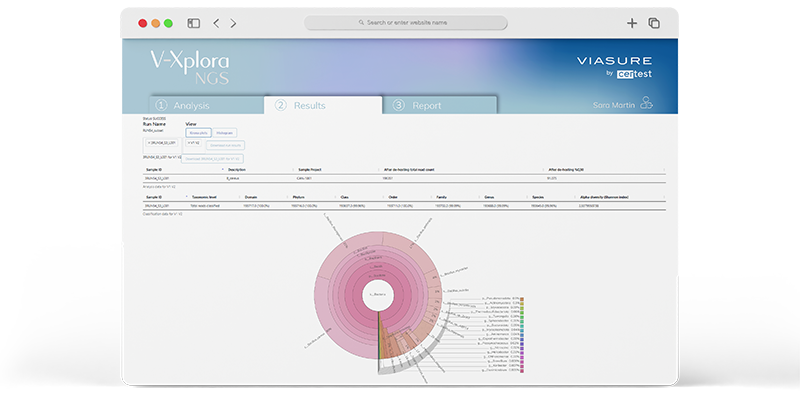Open the sample selector under Run Name
Viewport: 800px width, 396px height.
(161, 143)
